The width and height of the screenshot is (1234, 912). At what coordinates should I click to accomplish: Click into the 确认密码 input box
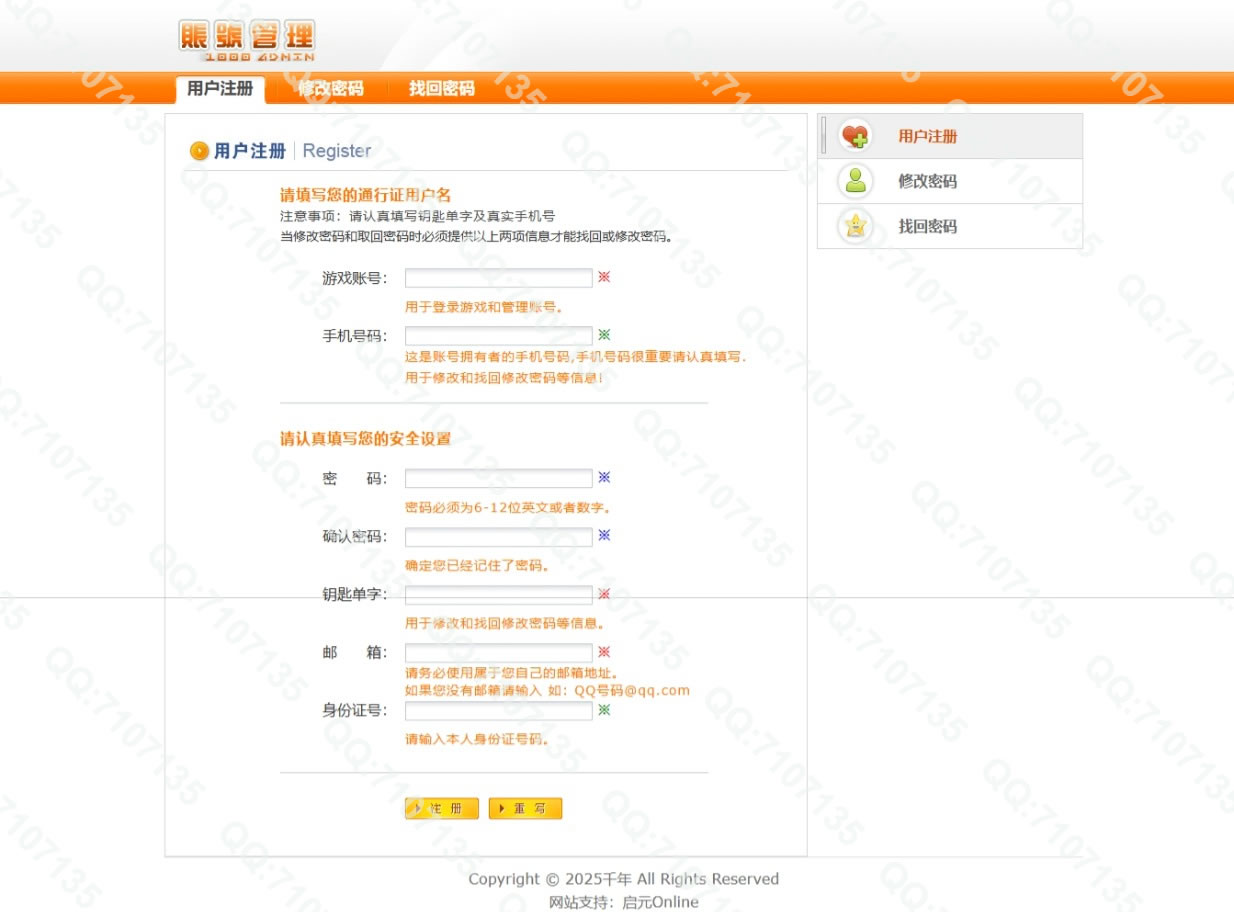pyautogui.click(x=498, y=537)
